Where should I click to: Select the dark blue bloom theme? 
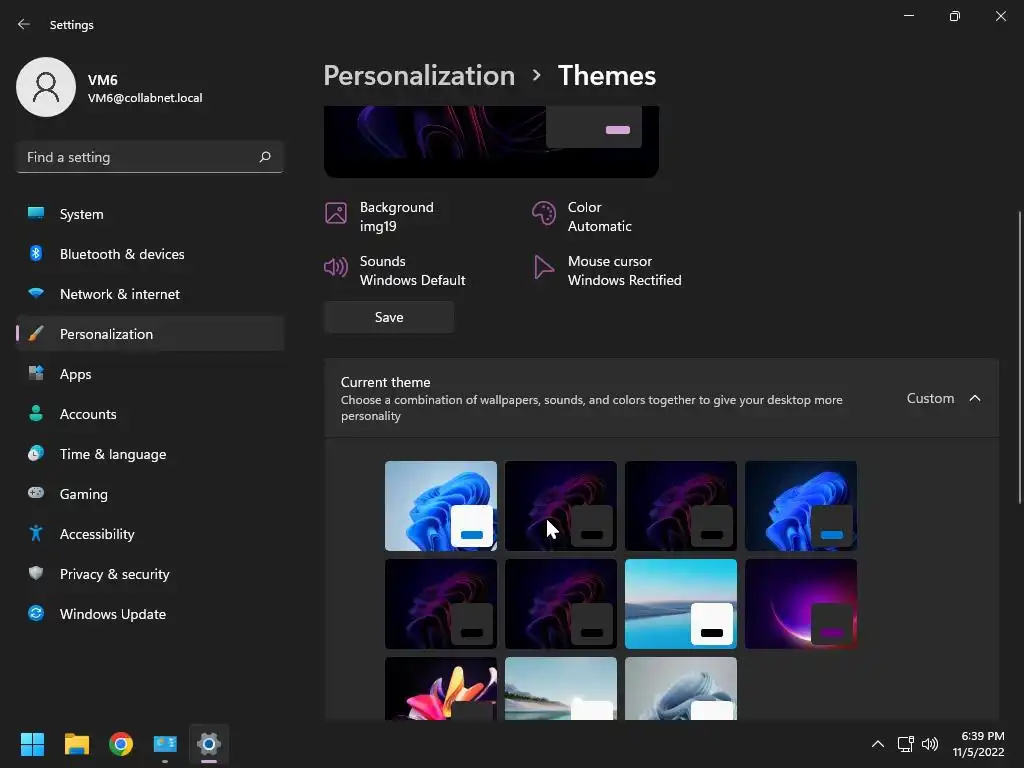[x=801, y=505]
